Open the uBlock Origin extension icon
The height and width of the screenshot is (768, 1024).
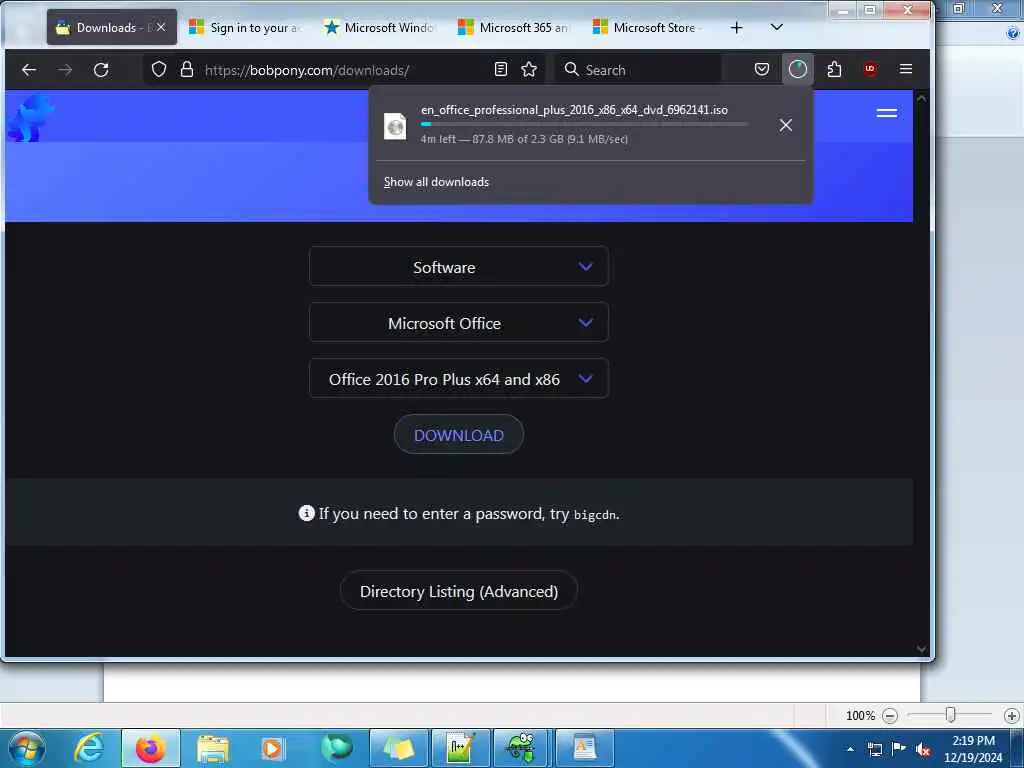(870, 69)
